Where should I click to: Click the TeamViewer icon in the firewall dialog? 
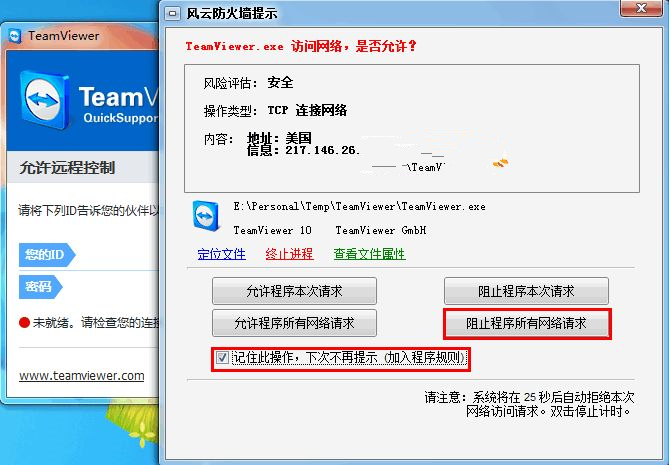[x=206, y=216]
